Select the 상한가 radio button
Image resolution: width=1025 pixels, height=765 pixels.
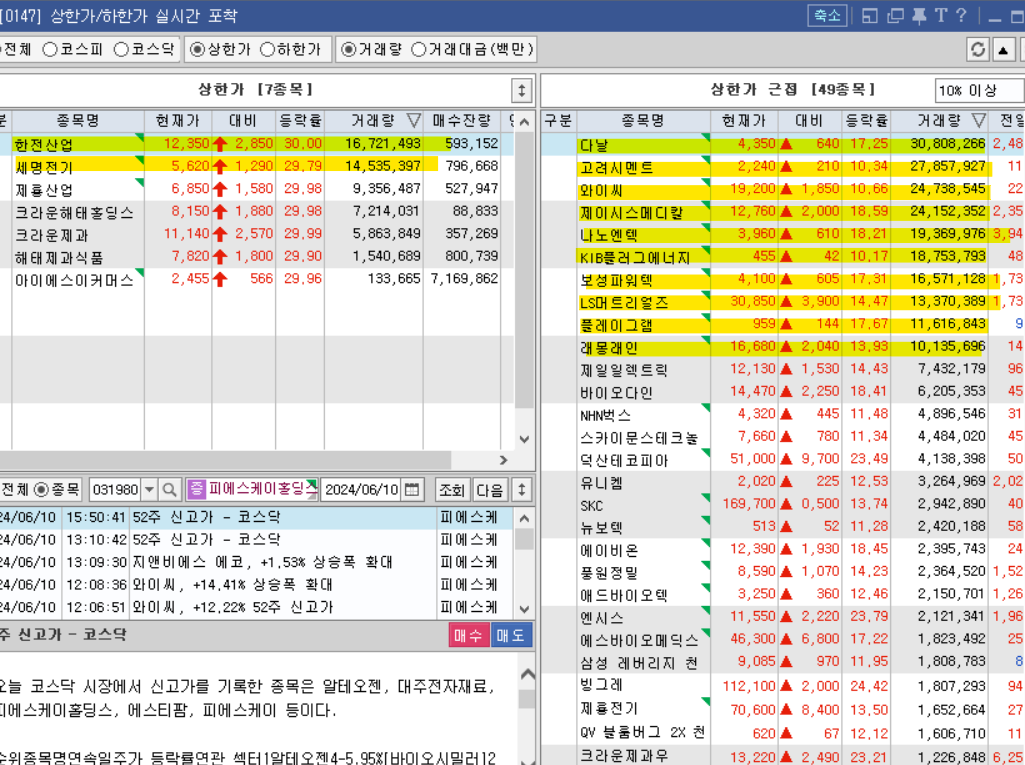tap(197, 50)
